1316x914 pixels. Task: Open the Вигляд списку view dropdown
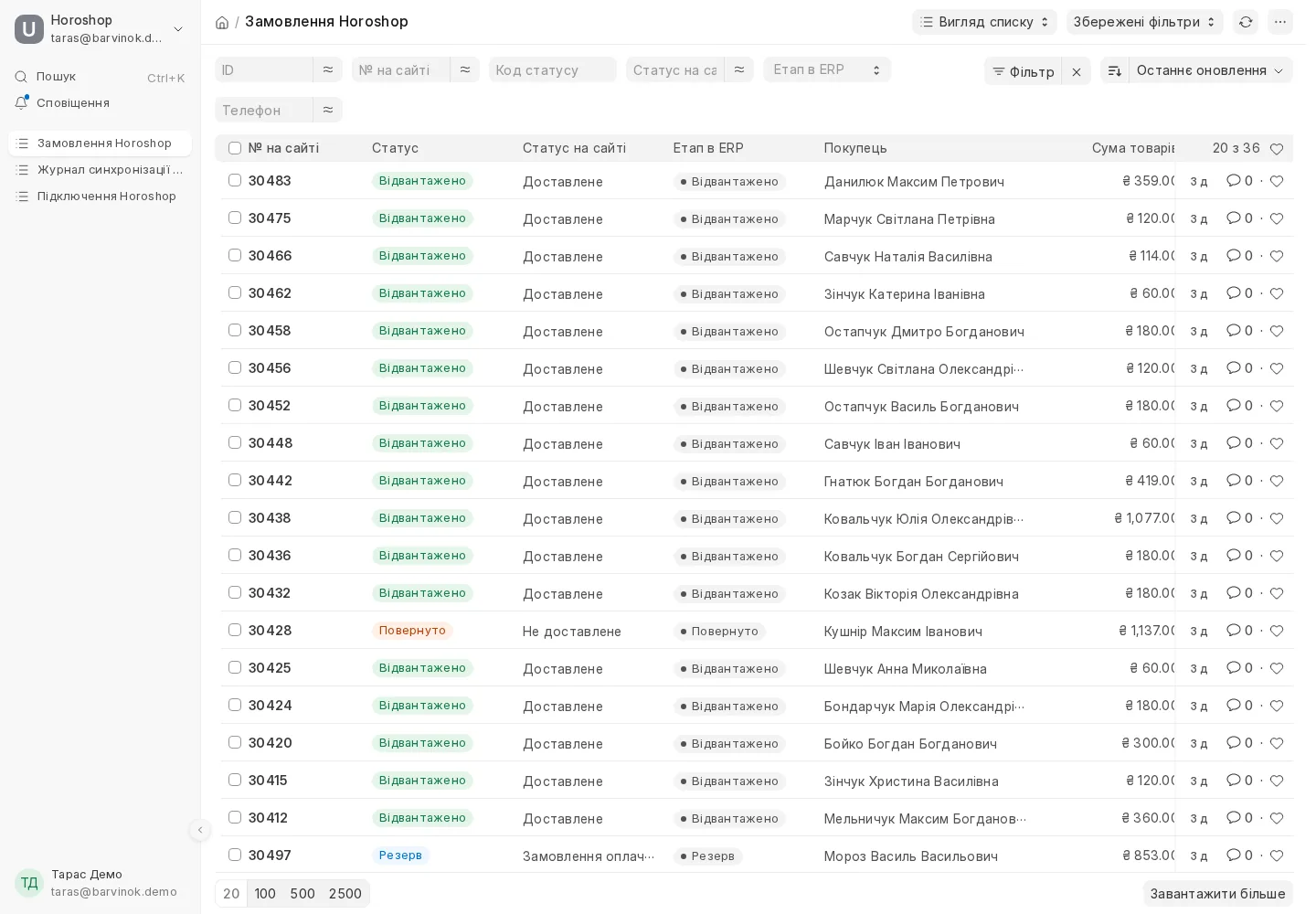coord(984,22)
